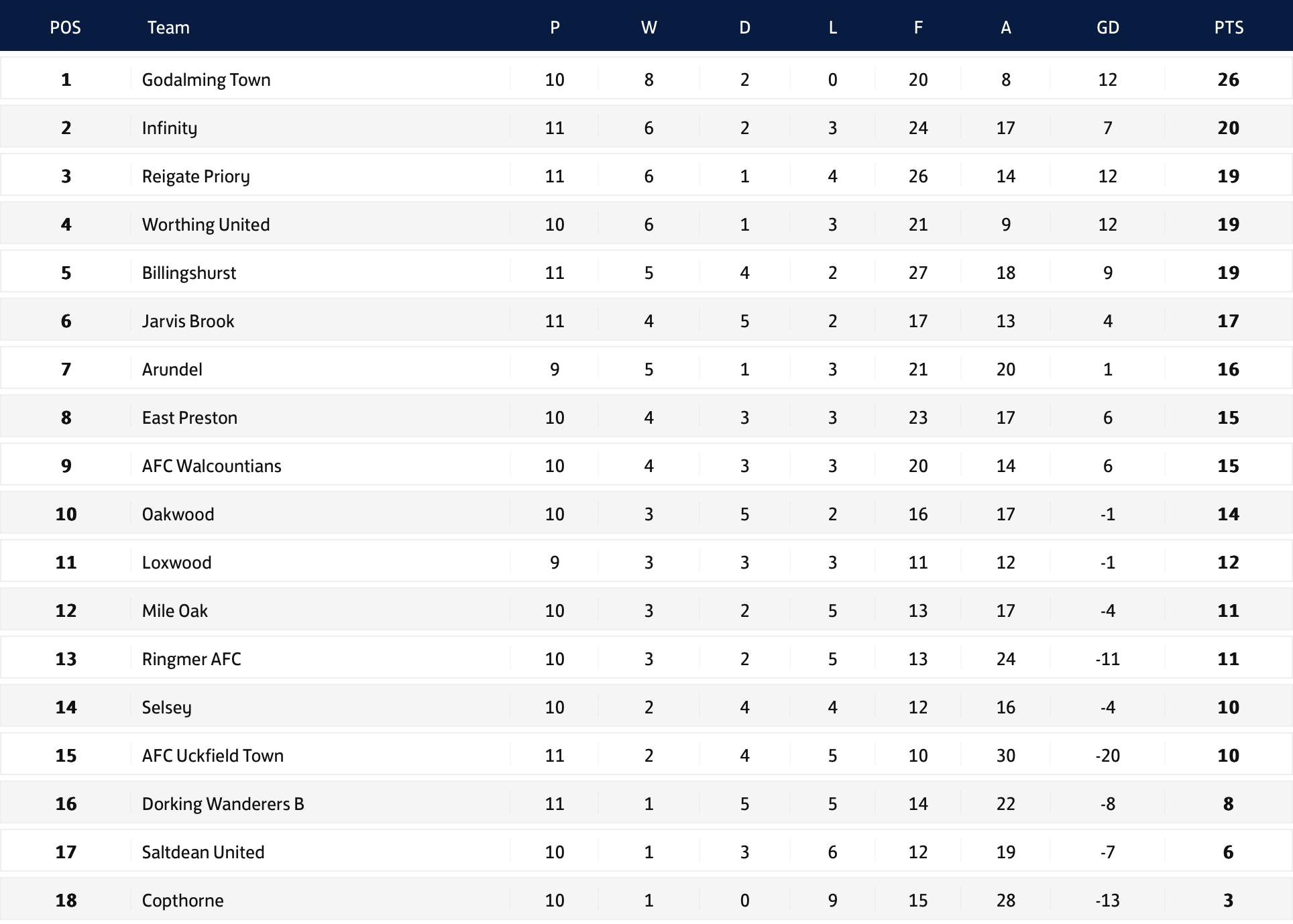Select the Infinity team row
The image size is (1293, 924).
coord(646,127)
